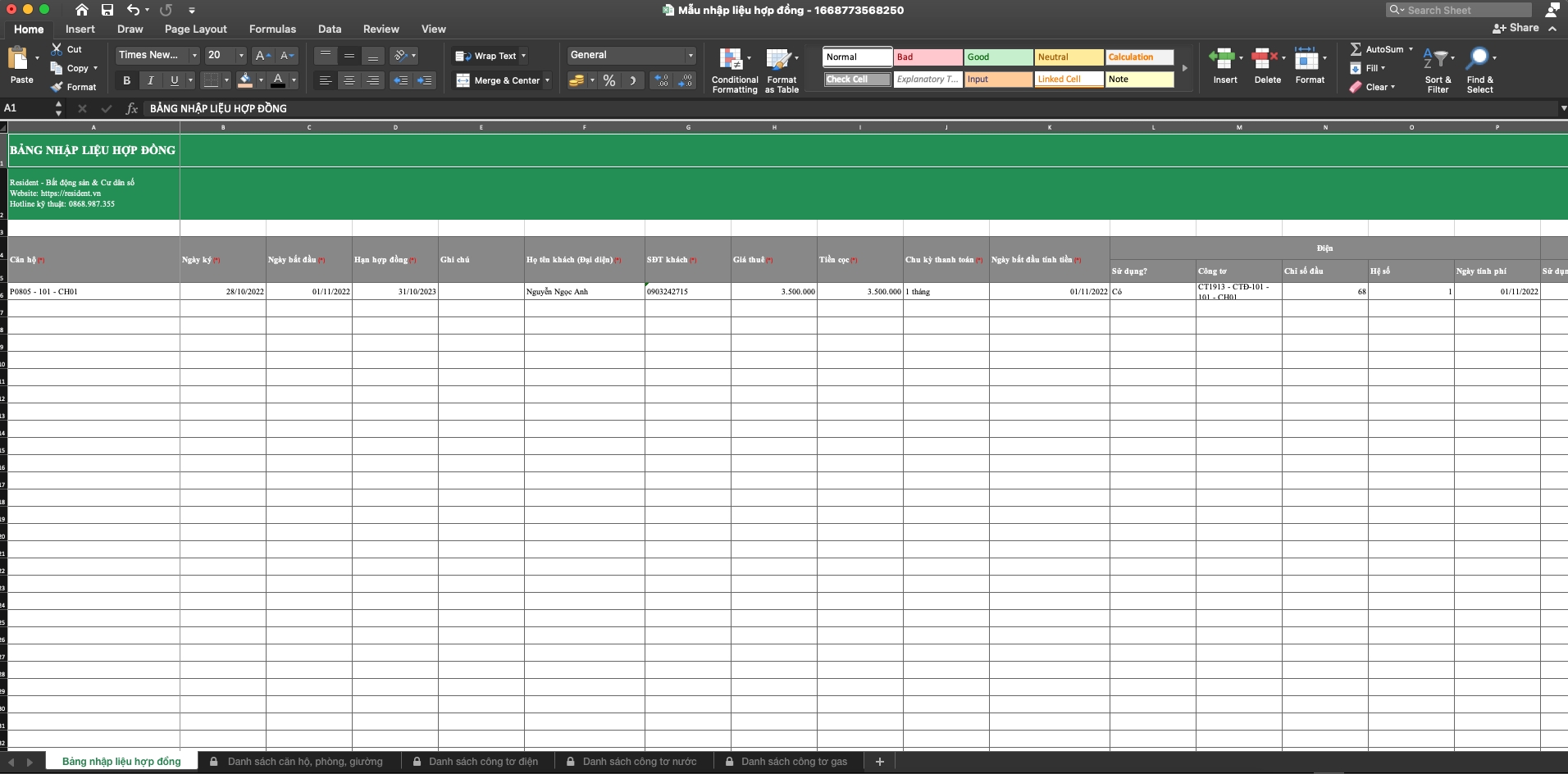Click the Share button

pyautogui.click(x=1516, y=28)
